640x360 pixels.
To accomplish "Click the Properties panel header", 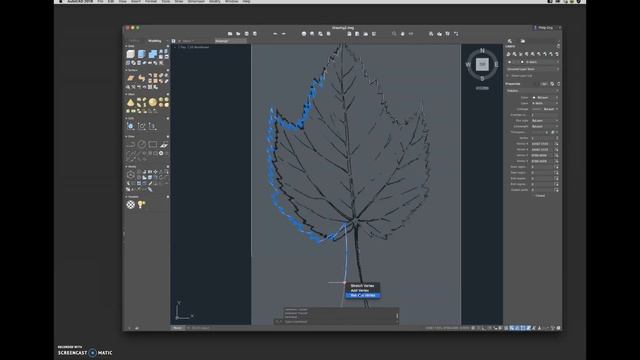I will pyautogui.click(x=513, y=84).
